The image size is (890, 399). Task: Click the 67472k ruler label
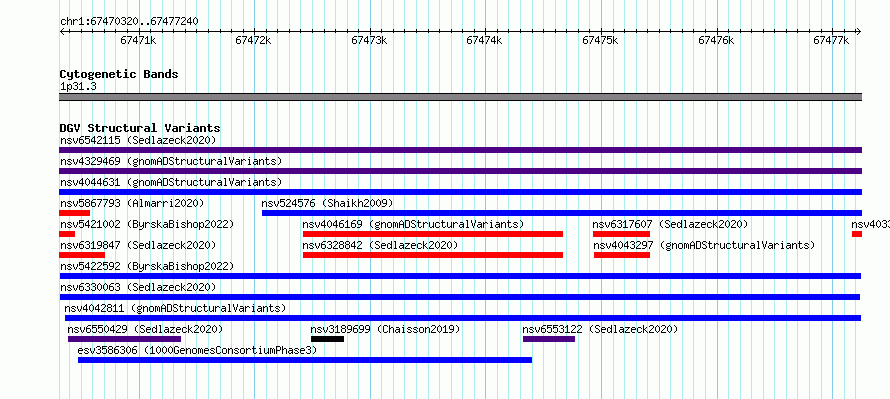pyautogui.click(x=253, y=40)
